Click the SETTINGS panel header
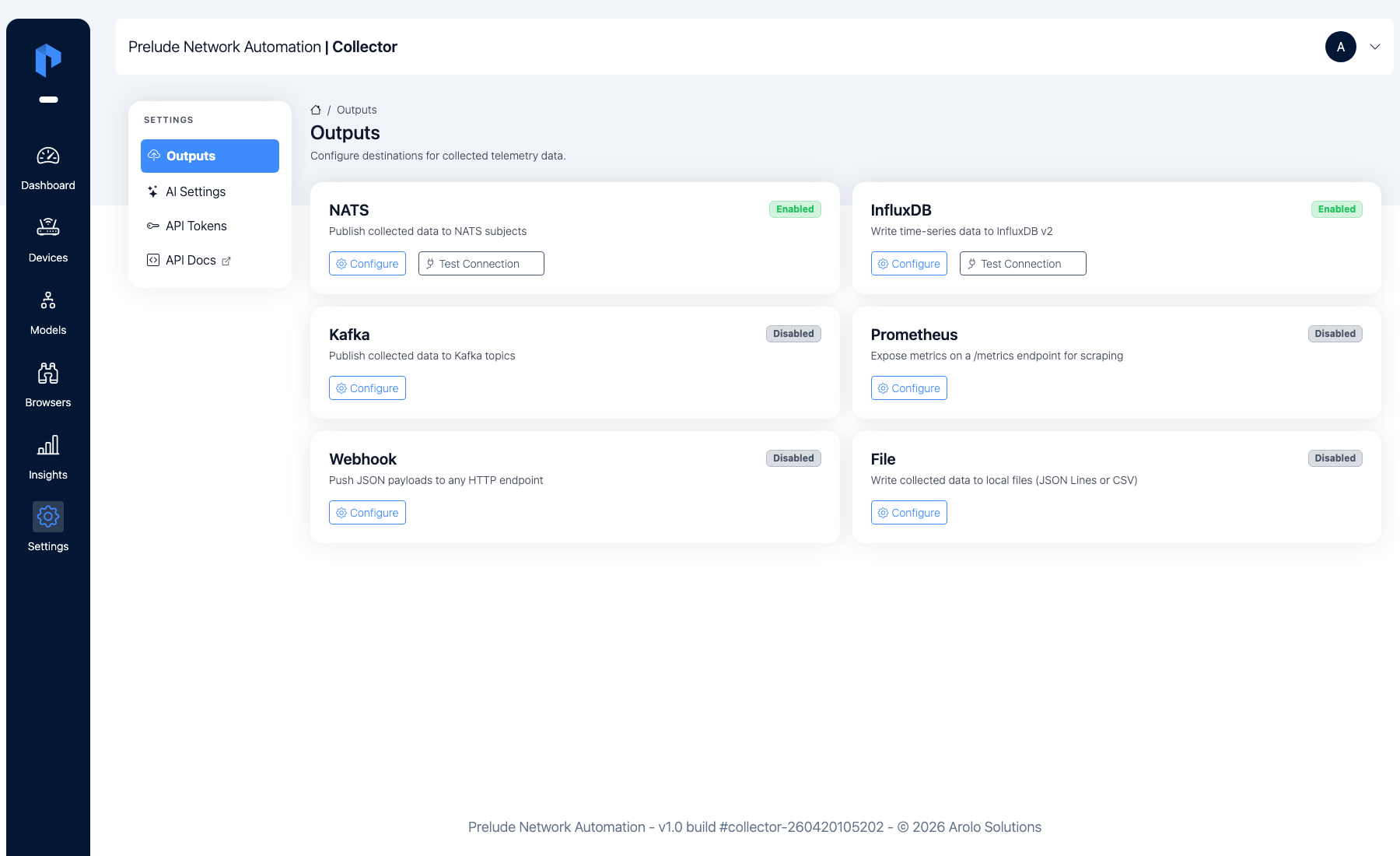This screenshot has width=1400, height=856. click(x=169, y=120)
